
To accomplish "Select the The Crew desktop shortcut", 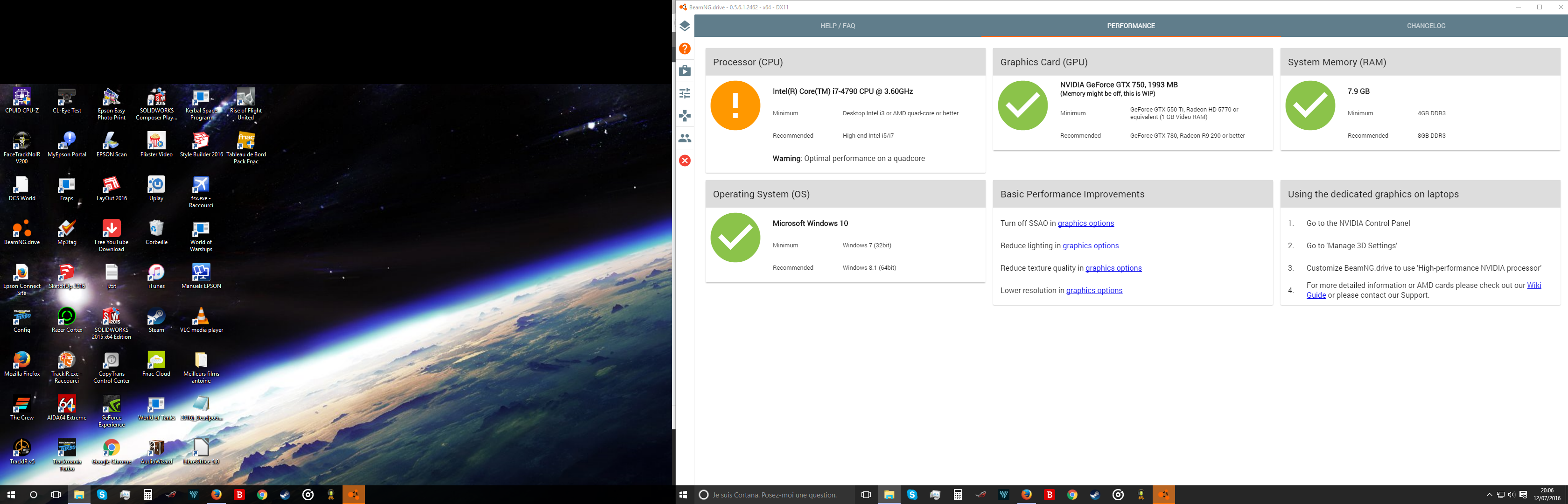I will click(22, 408).
